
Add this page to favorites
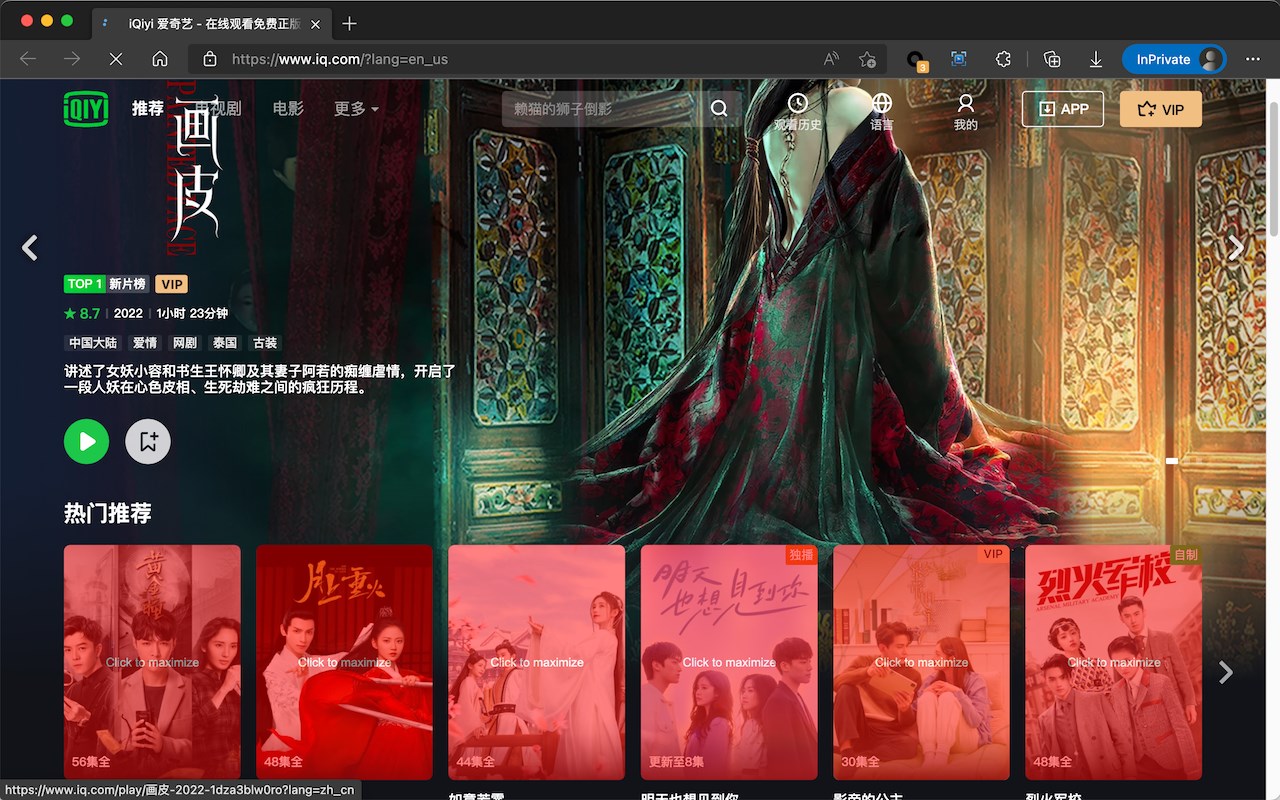click(868, 59)
